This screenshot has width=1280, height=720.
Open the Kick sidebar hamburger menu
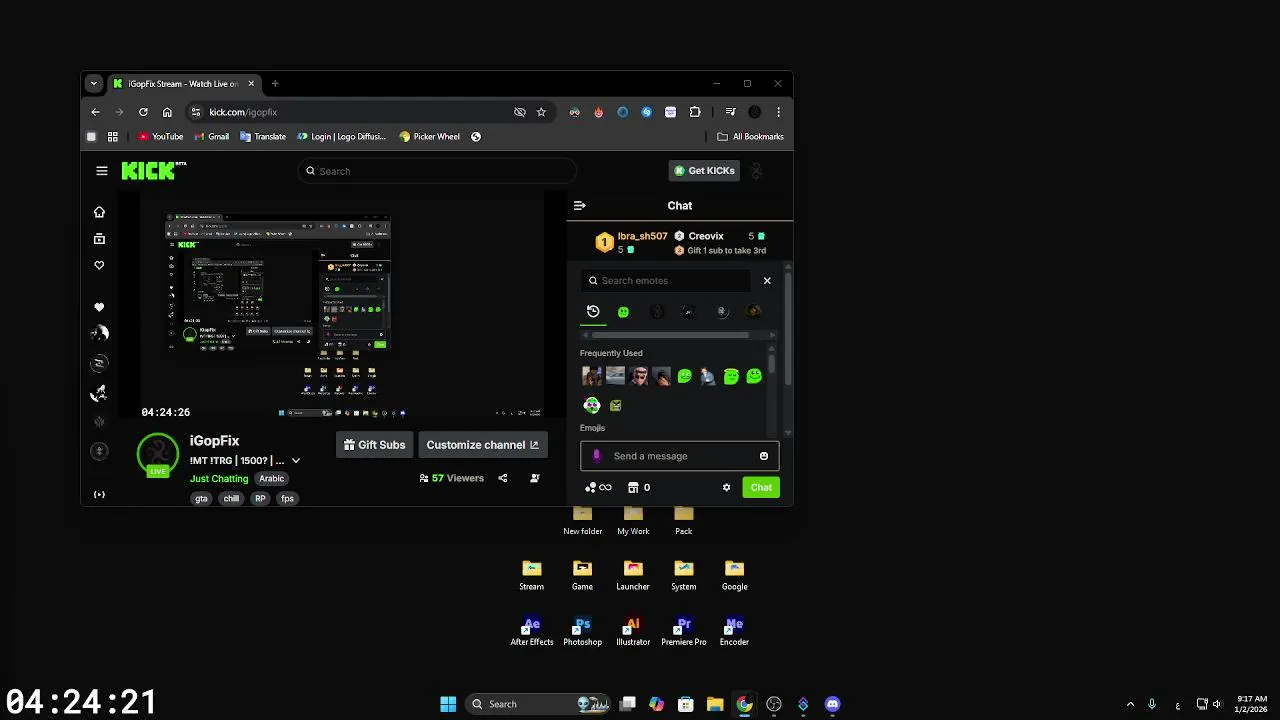(x=101, y=171)
